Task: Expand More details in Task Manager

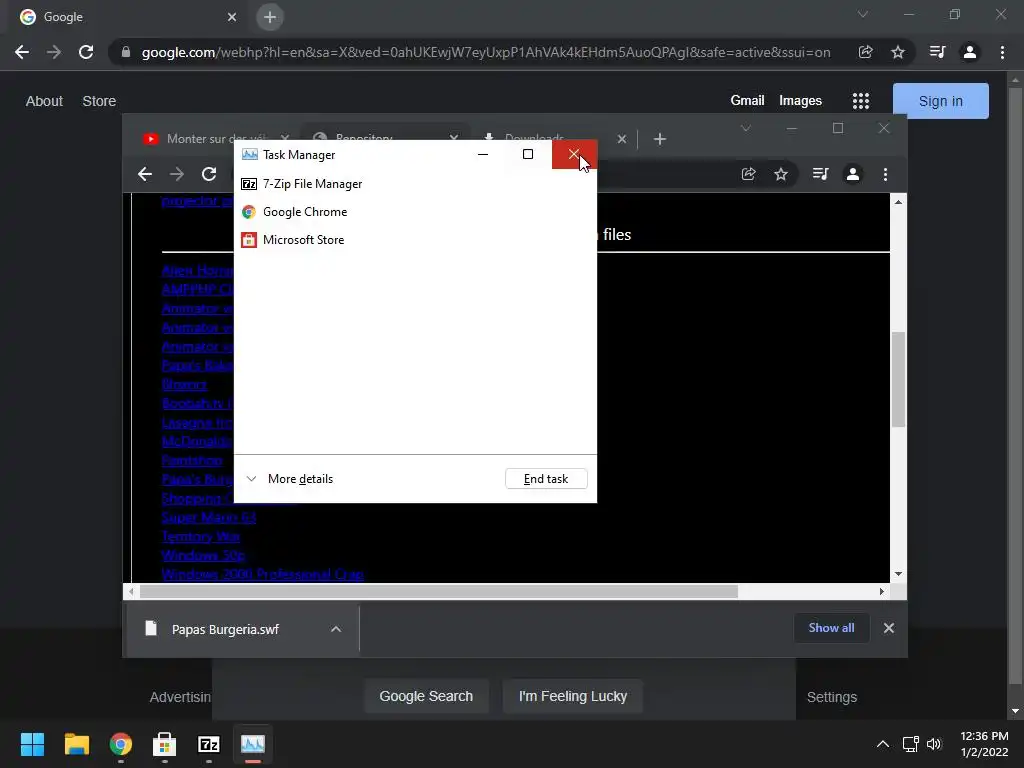Action: tap(288, 479)
